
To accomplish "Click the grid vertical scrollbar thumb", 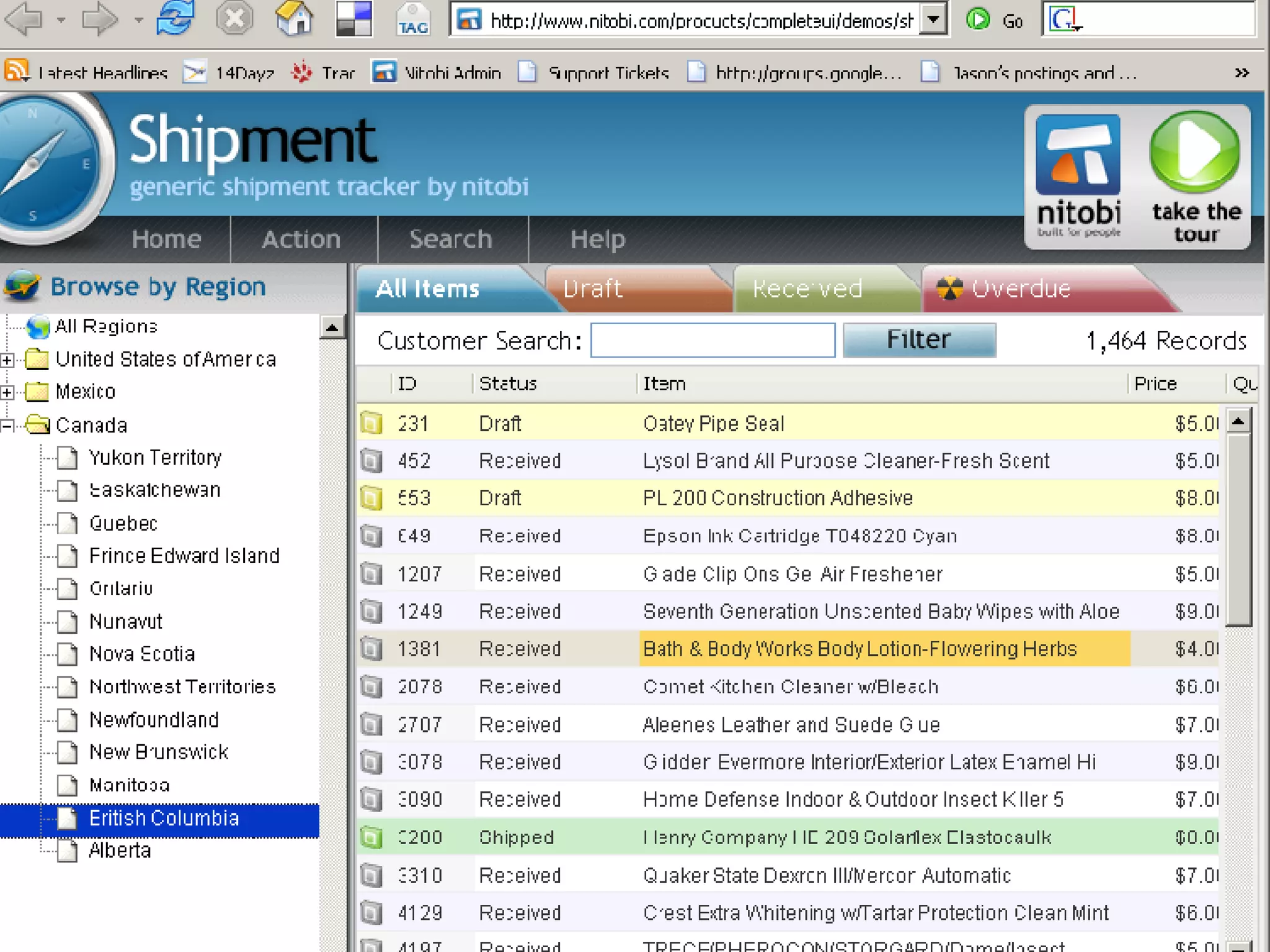I will 1238,531.
